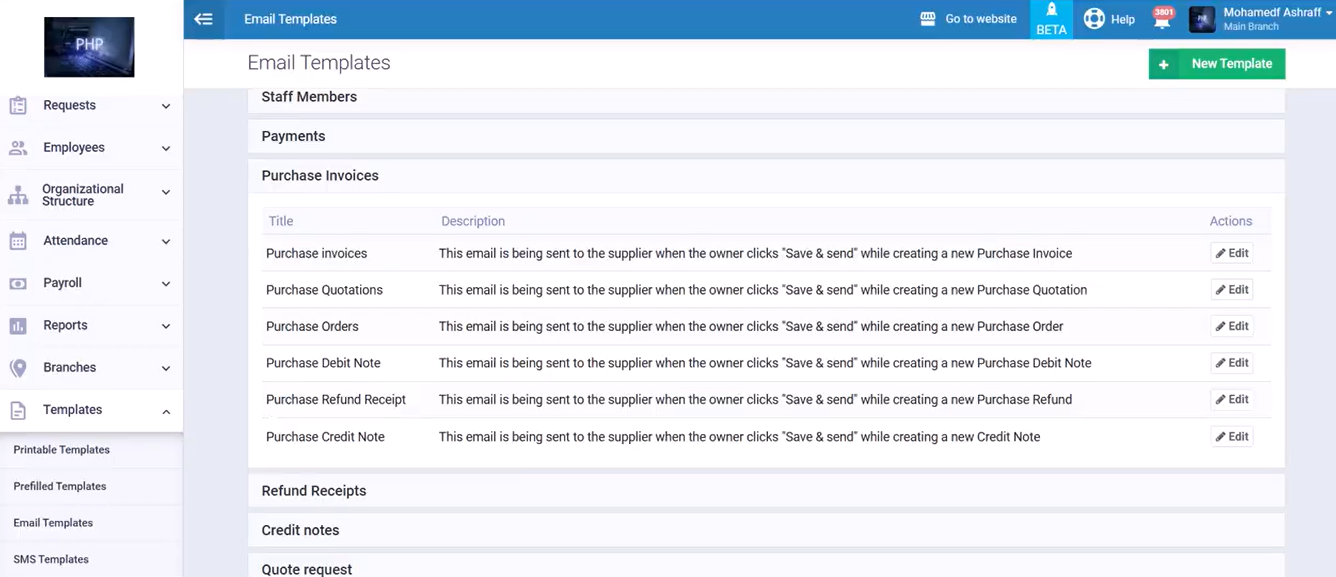
Task: Expand the Refund Receipts section
Action: (314, 491)
